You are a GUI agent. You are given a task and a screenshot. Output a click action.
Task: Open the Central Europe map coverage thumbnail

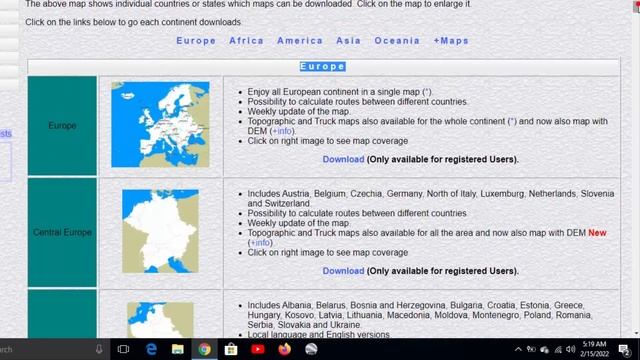160,231
